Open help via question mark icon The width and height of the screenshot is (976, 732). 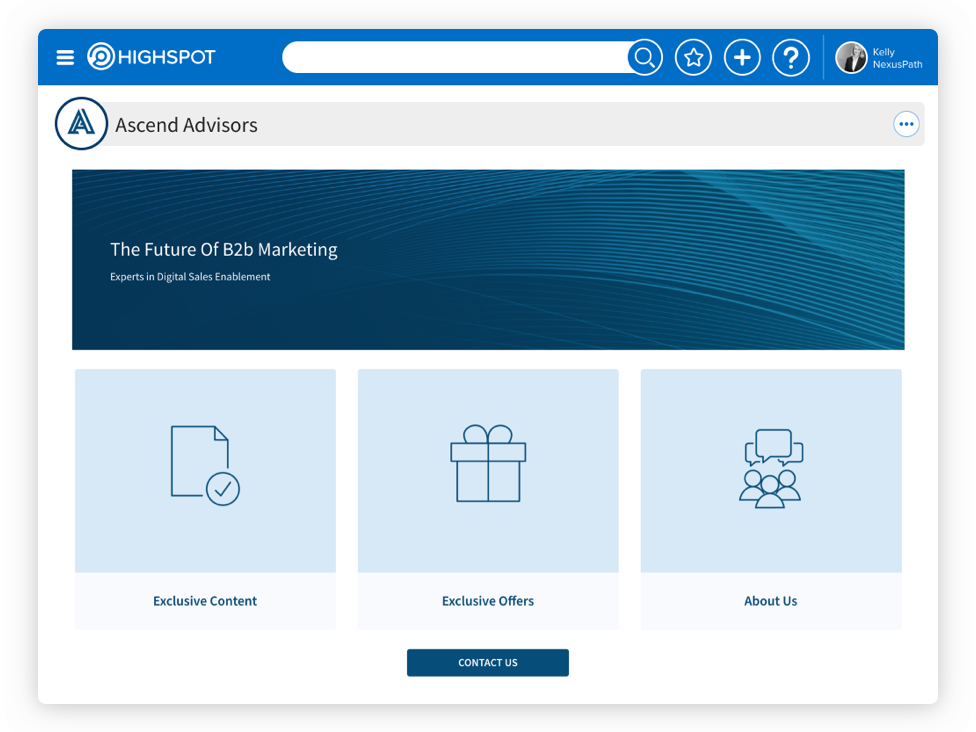790,58
